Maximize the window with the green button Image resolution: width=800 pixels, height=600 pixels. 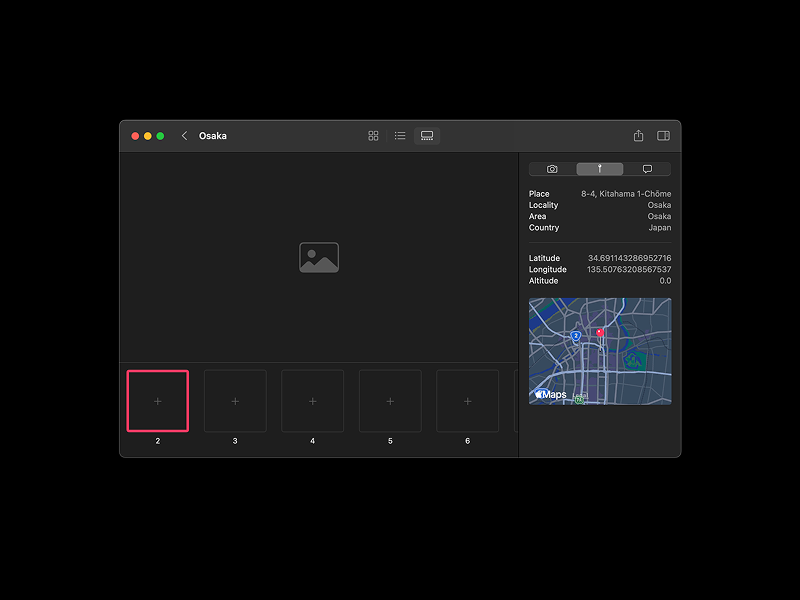click(160, 136)
